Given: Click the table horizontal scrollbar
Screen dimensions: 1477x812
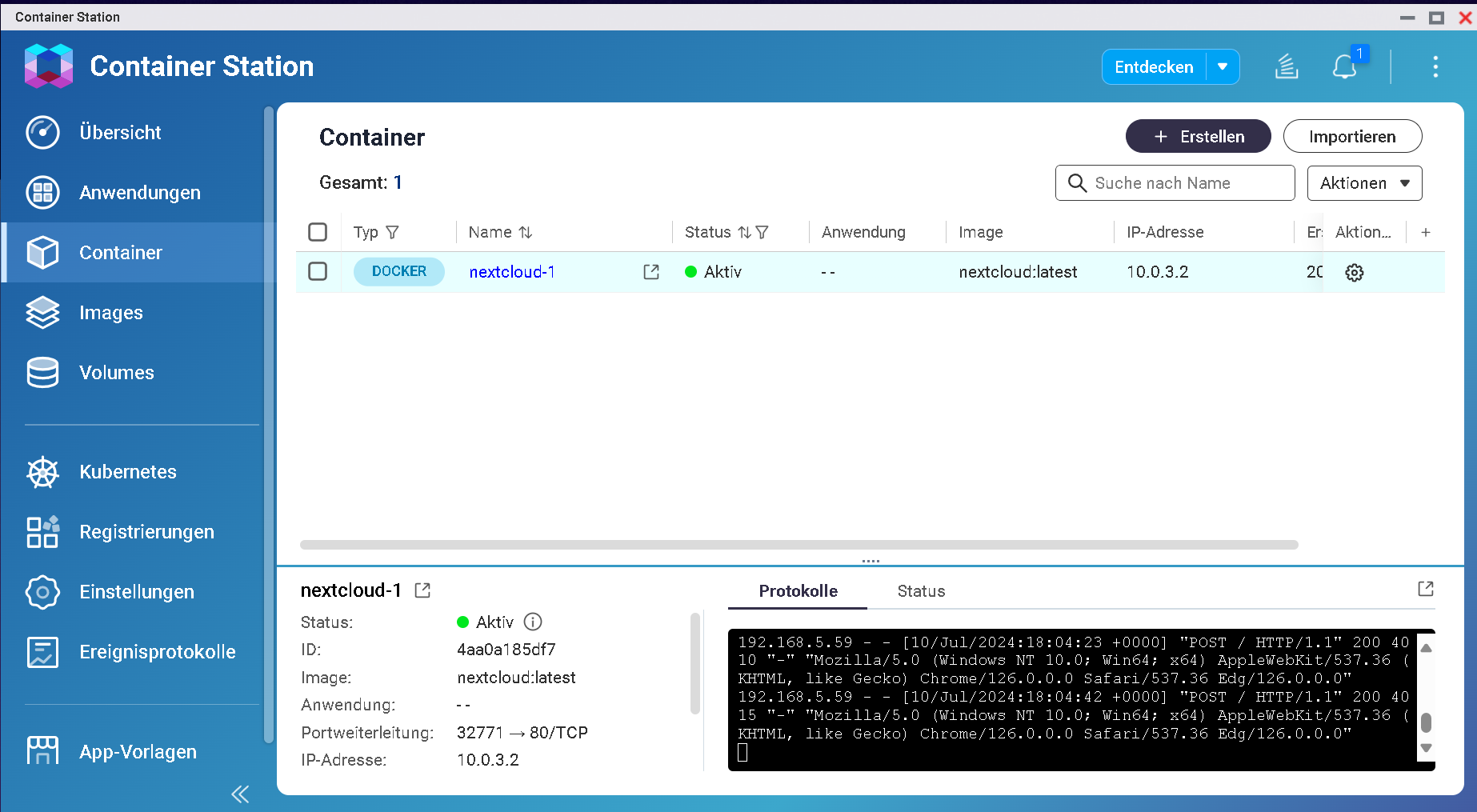Looking at the screenshot, I should point(799,545).
